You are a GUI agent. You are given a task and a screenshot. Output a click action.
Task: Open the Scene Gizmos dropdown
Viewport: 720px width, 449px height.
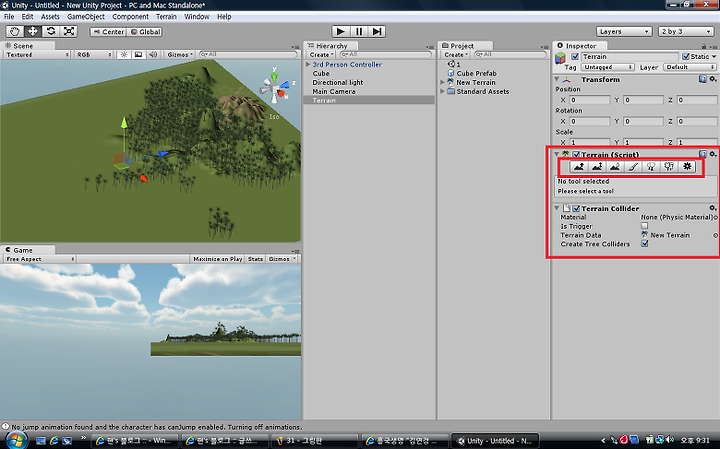pyautogui.click(x=180, y=55)
